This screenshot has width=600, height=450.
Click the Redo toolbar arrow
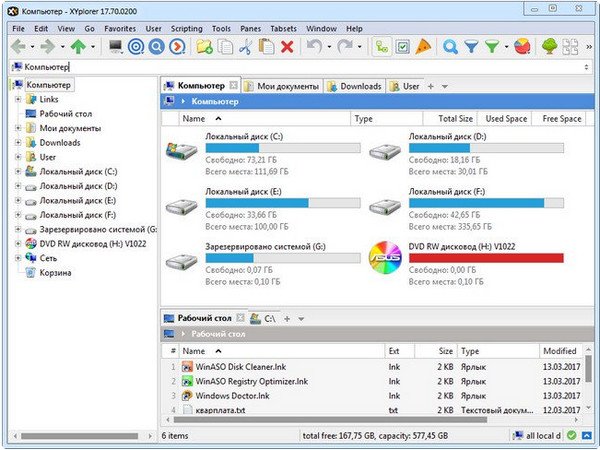click(345, 47)
